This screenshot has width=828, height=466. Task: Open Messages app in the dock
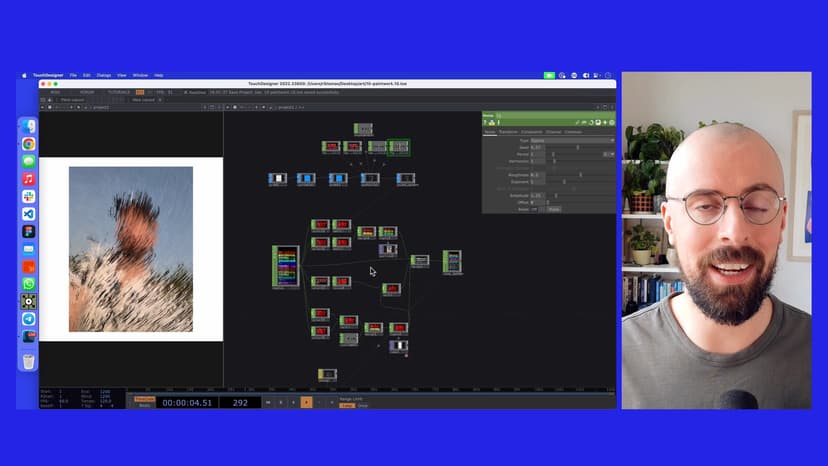coord(29,161)
